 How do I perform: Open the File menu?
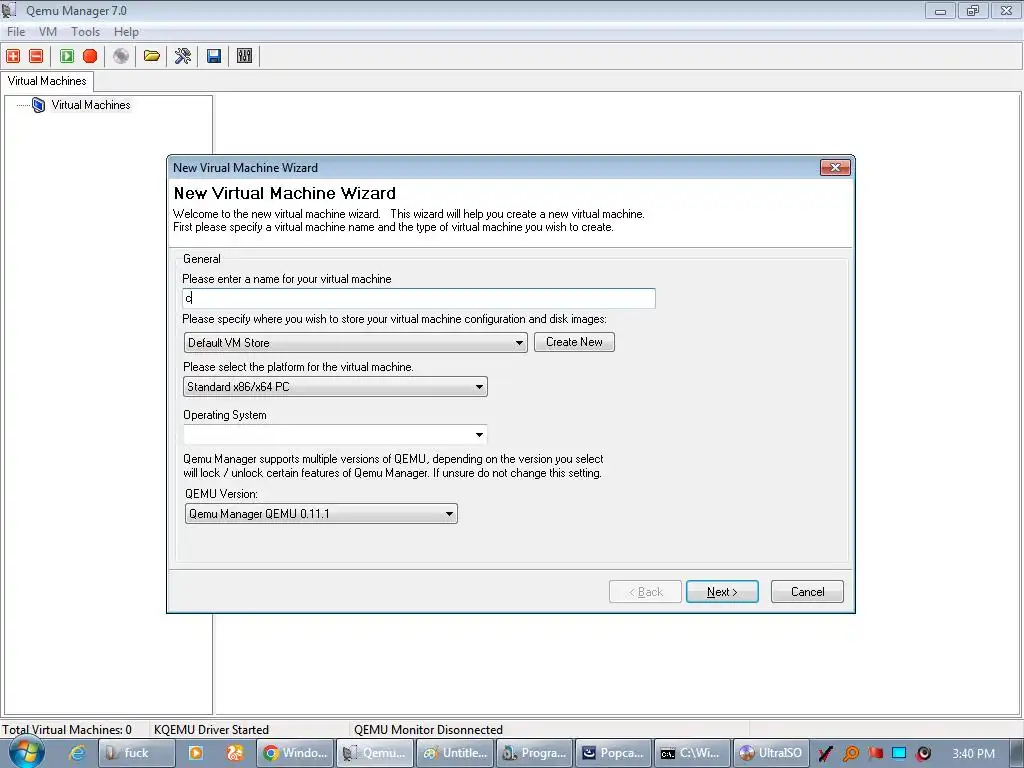point(16,31)
